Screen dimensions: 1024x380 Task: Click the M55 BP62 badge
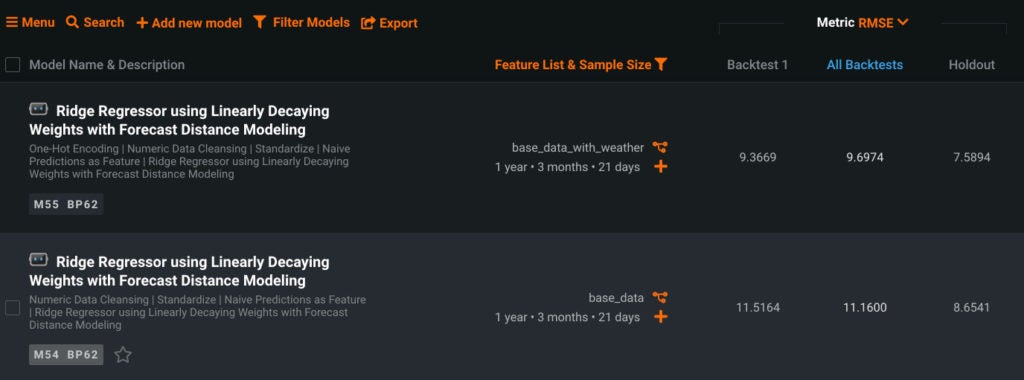[x=66, y=204]
